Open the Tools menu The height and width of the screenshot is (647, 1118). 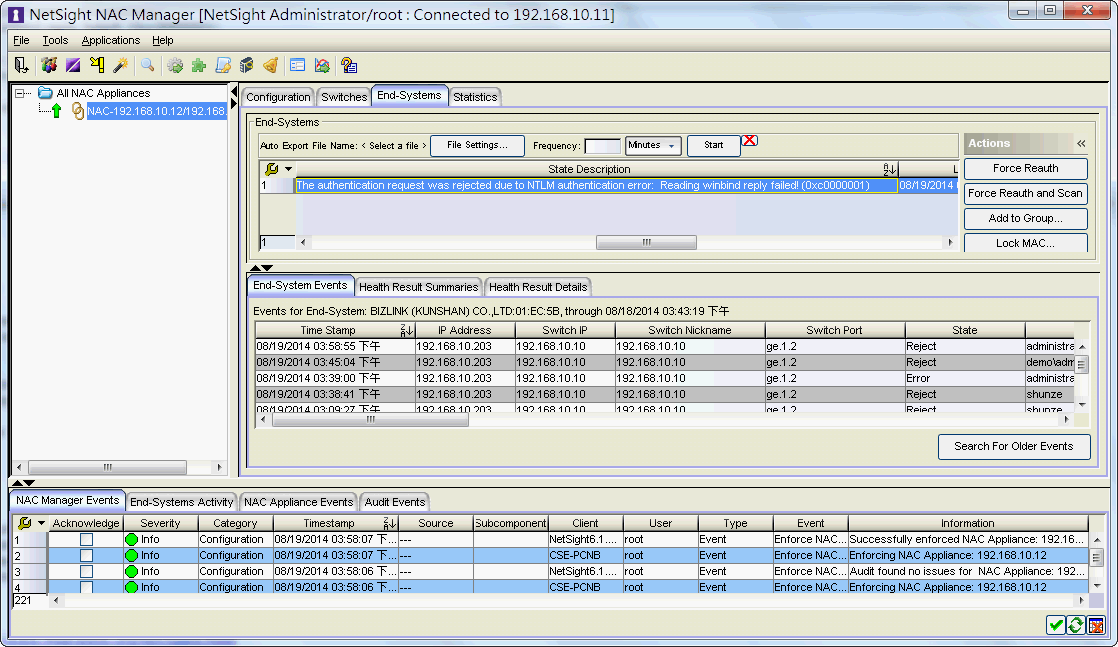(55, 40)
